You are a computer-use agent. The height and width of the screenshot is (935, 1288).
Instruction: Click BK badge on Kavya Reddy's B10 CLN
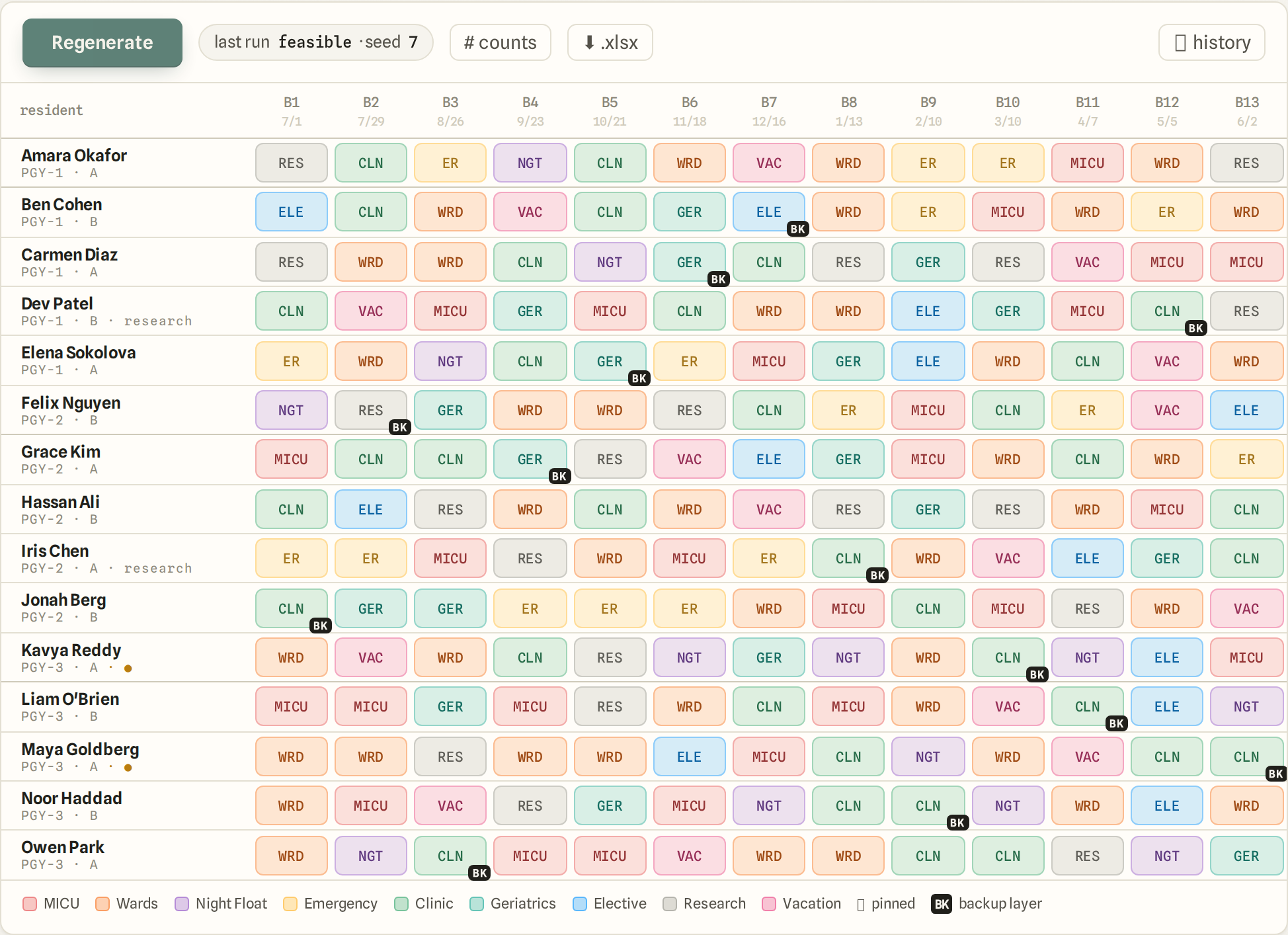[x=1037, y=674]
